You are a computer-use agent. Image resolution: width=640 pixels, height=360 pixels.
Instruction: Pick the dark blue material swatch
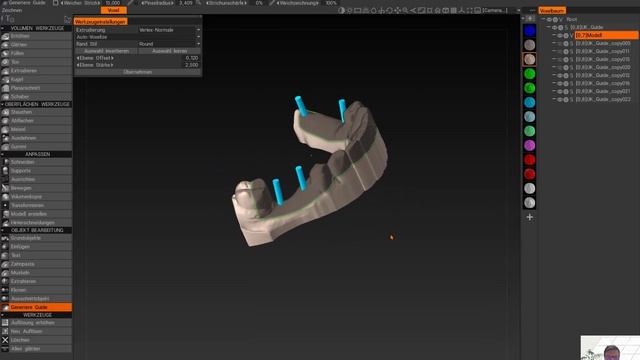529,31
